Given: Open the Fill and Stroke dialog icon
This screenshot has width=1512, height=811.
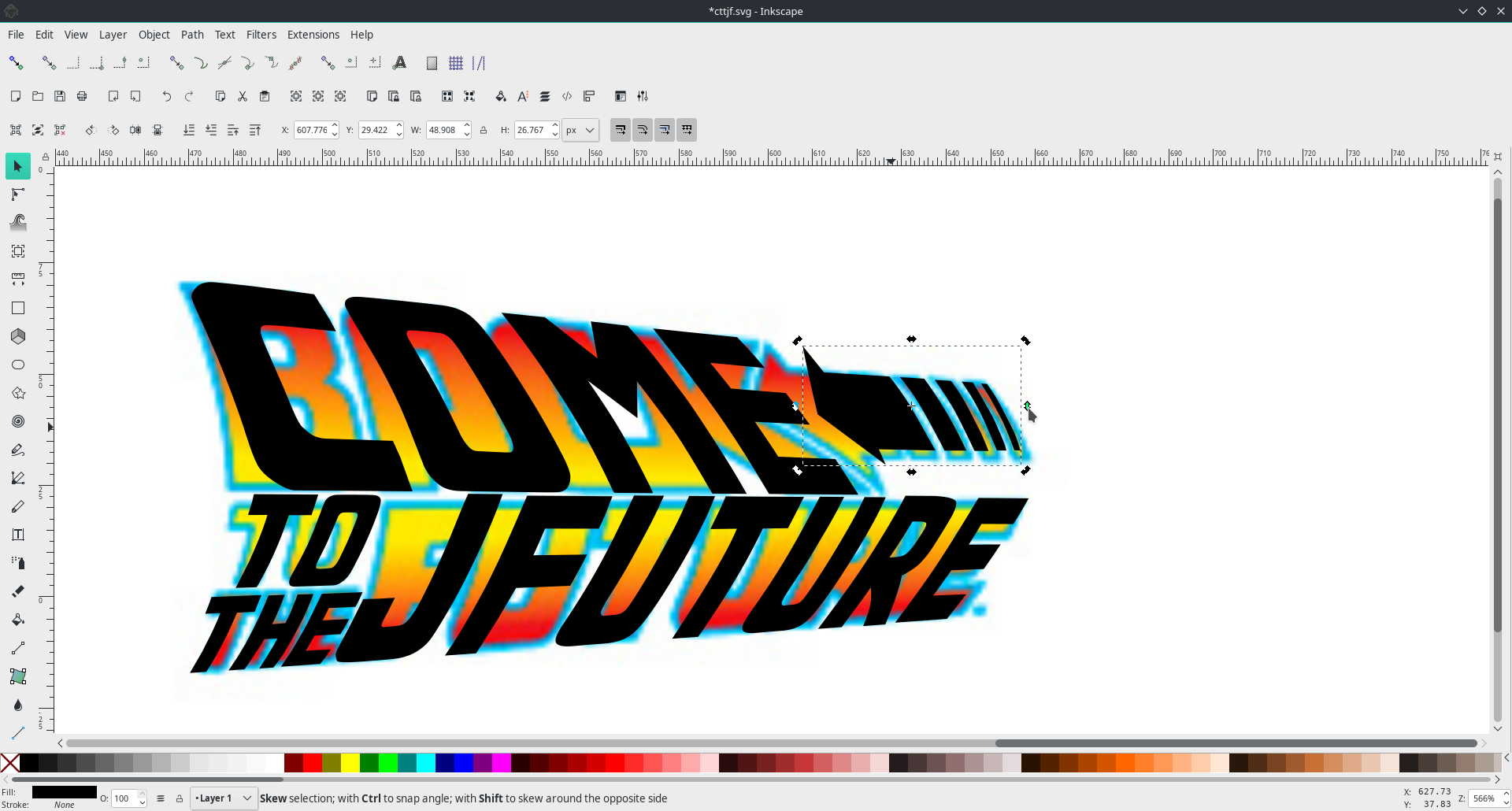Looking at the screenshot, I should [501, 96].
